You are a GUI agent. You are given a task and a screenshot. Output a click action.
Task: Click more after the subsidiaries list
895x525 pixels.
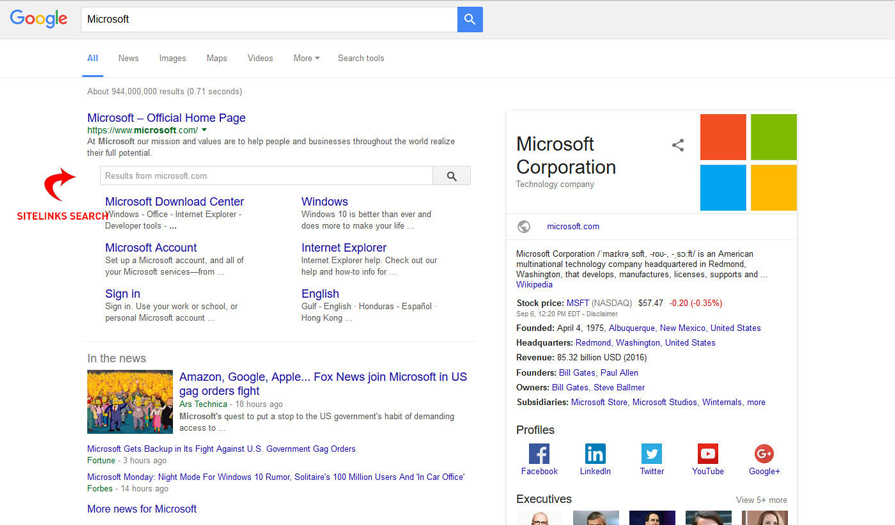(756, 402)
